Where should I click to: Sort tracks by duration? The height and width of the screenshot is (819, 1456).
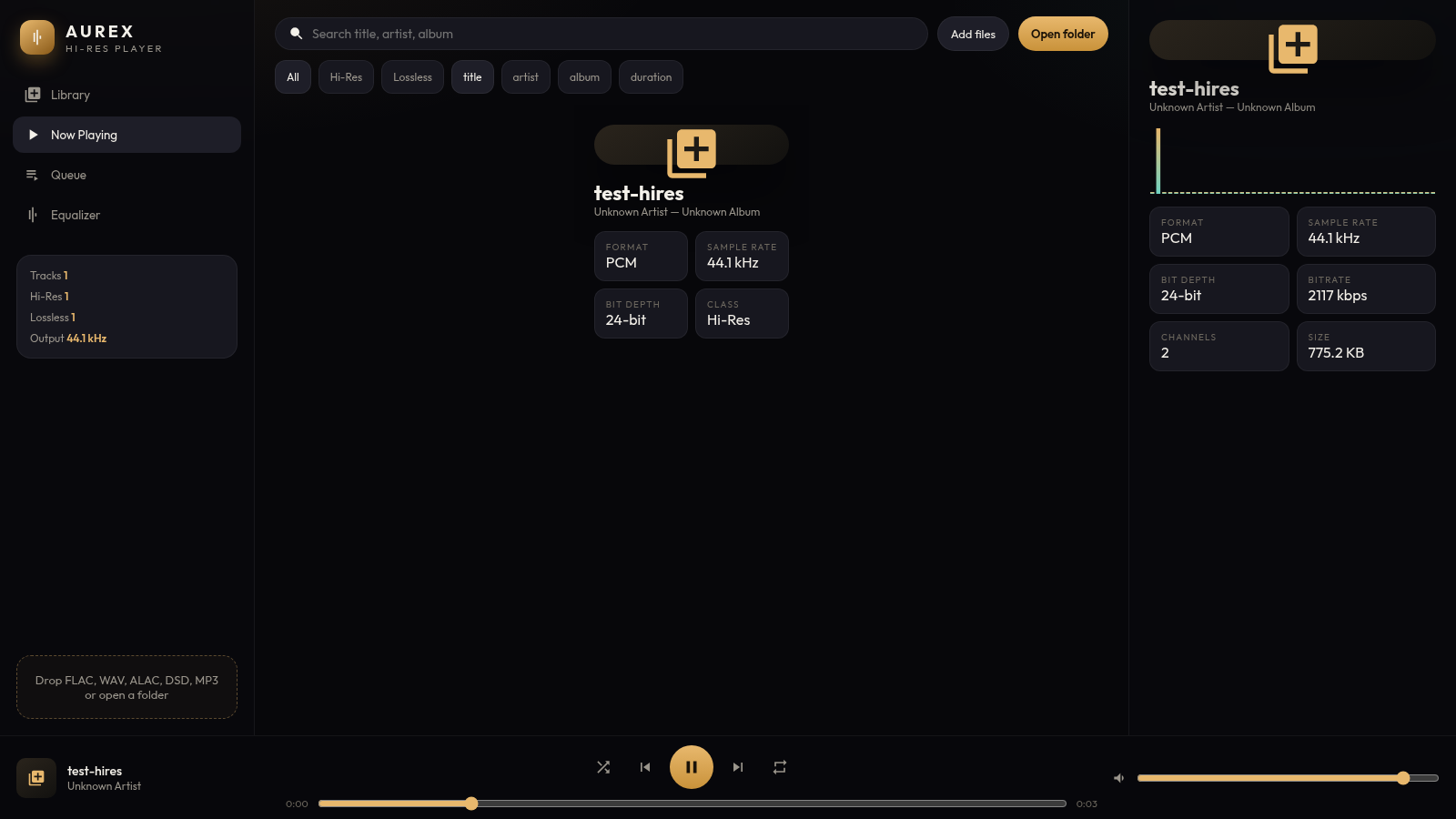pyautogui.click(x=651, y=77)
